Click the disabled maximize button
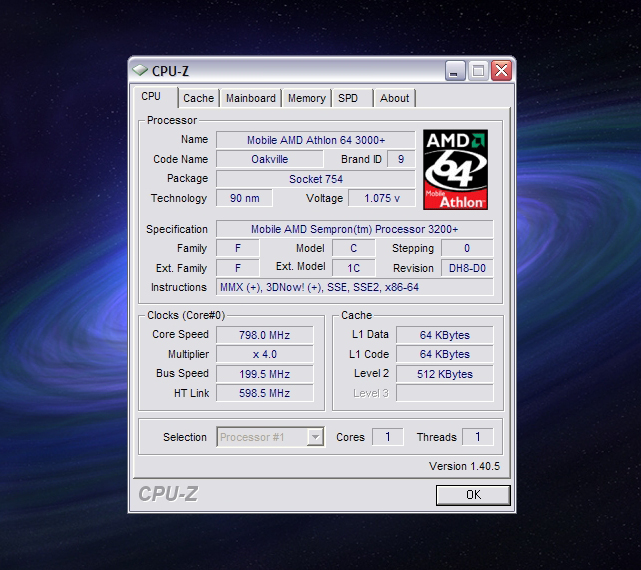The height and width of the screenshot is (570, 641). click(478, 71)
